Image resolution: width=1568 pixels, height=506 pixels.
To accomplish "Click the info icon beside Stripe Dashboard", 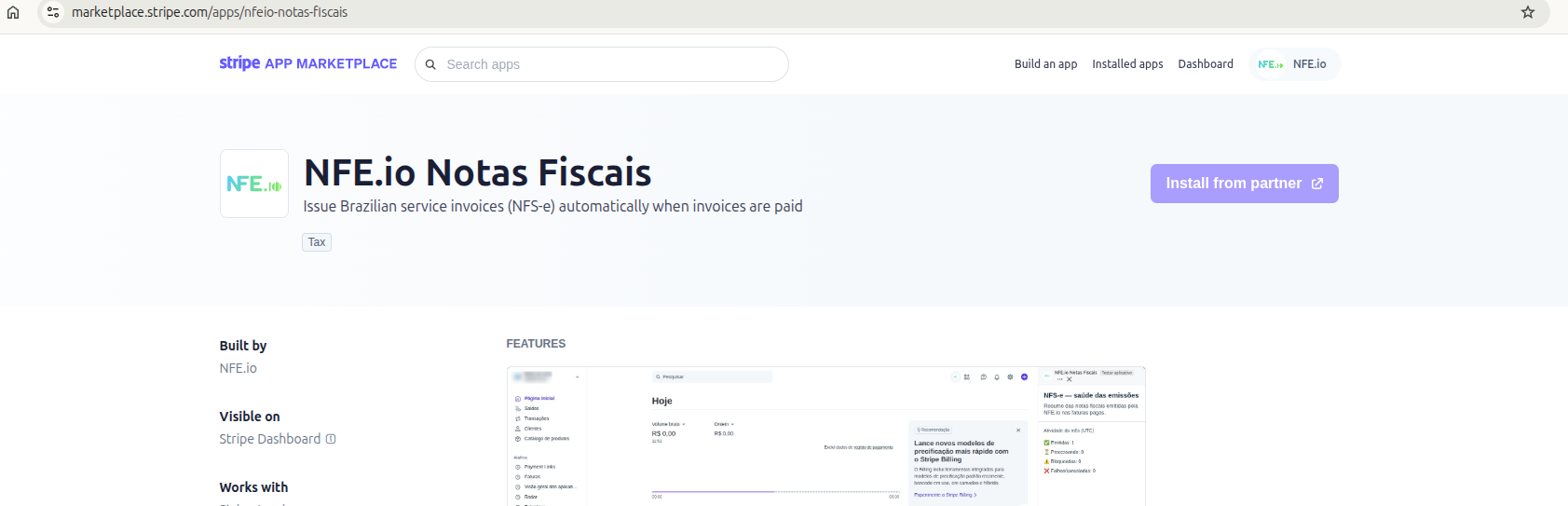I will point(331,439).
